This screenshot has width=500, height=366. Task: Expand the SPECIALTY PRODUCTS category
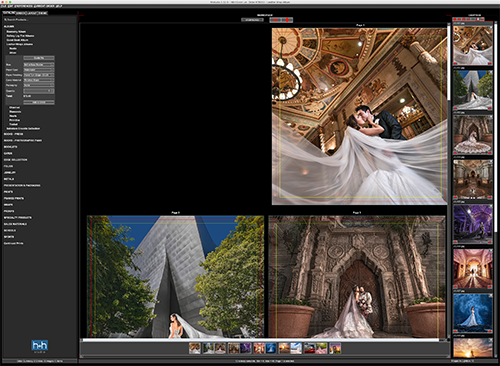tap(18, 218)
